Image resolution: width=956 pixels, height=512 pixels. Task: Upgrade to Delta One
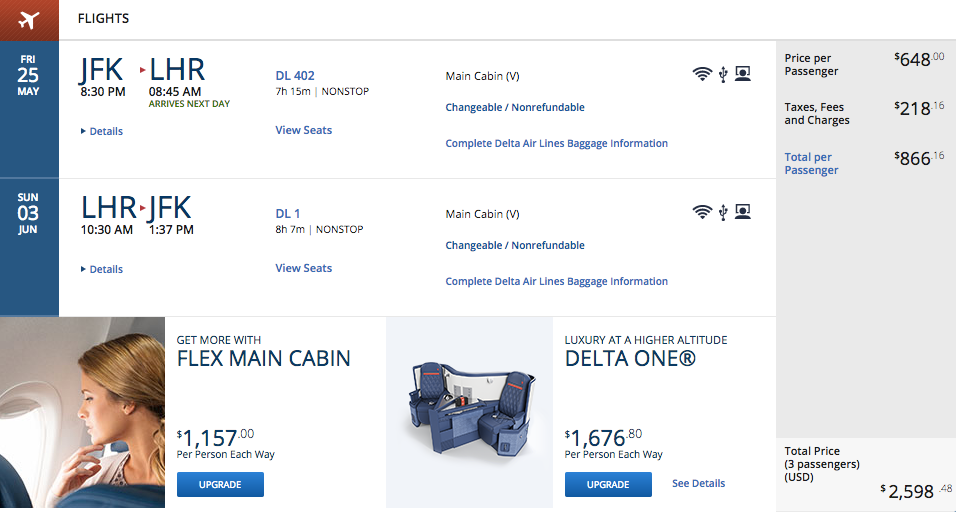pyautogui.click(x=608, y=484)
